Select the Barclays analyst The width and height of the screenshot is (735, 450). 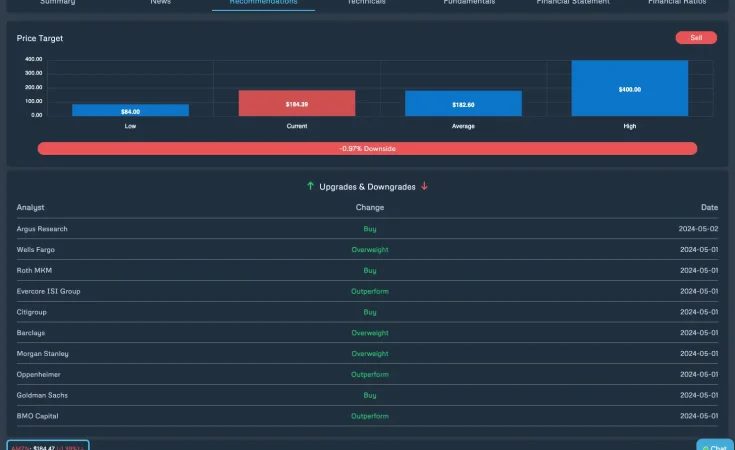coord(31,333)
